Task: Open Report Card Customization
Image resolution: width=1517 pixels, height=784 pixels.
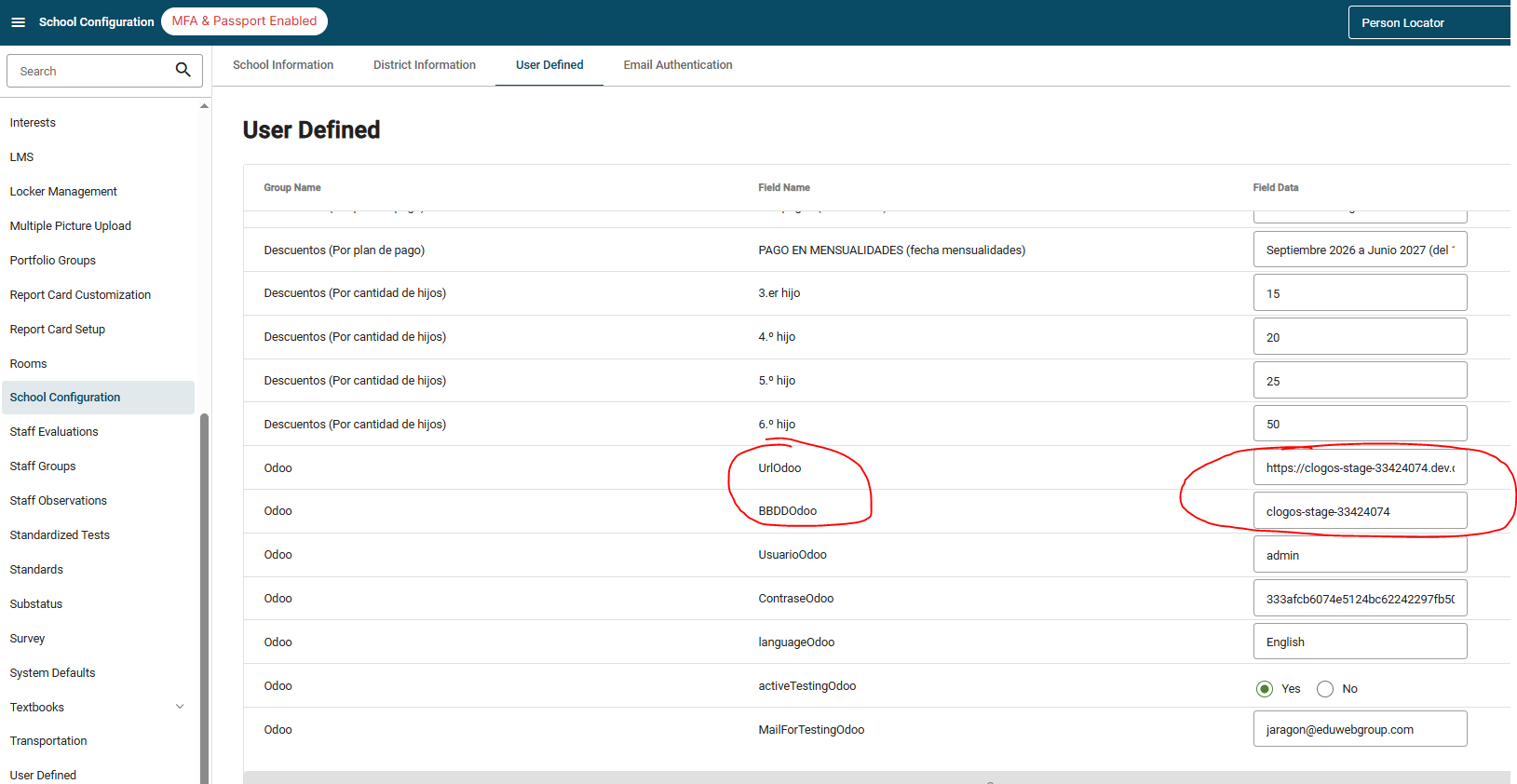Action: (80, 295)
